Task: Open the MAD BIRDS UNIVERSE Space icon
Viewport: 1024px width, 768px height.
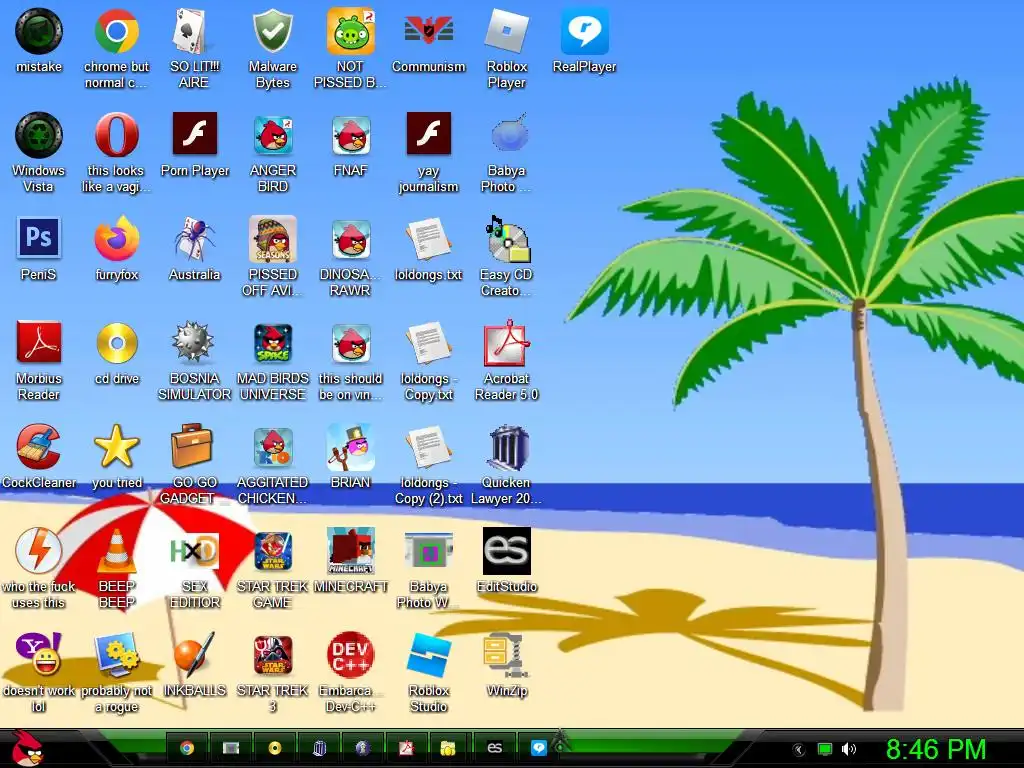Action: pos(272,344)
